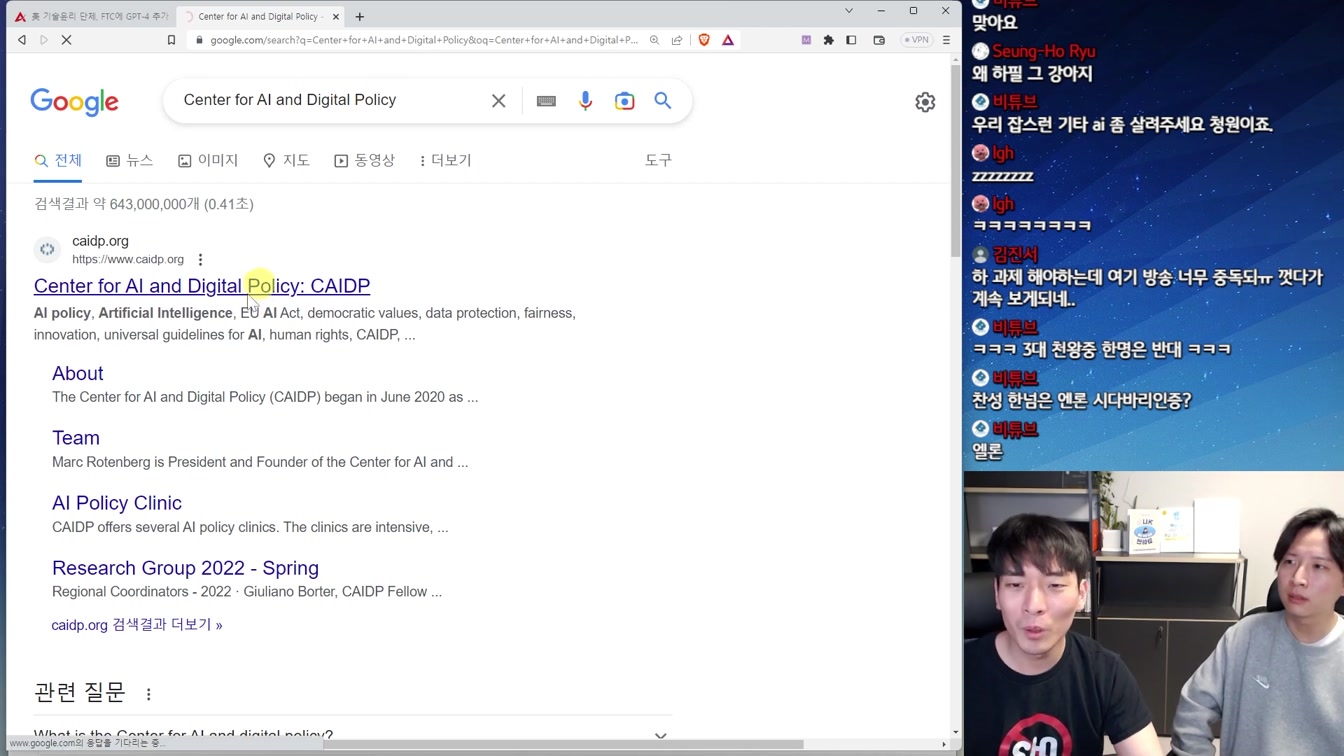This screenshot has height=756, width=1344.
Task: Open the Research Group 2022 - Spring link
Action: point(185,568)
